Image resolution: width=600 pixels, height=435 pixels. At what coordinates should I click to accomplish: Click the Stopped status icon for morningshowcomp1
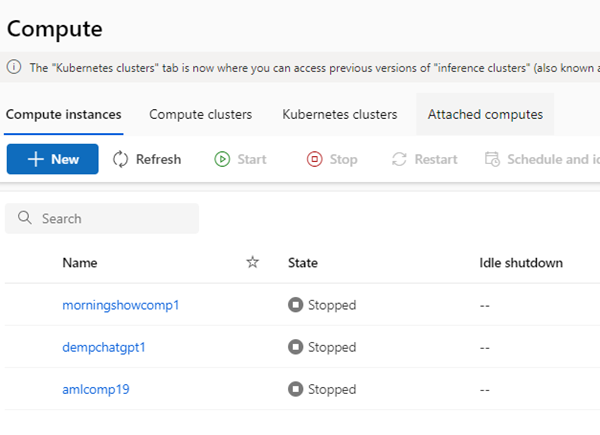pos(295,305)
